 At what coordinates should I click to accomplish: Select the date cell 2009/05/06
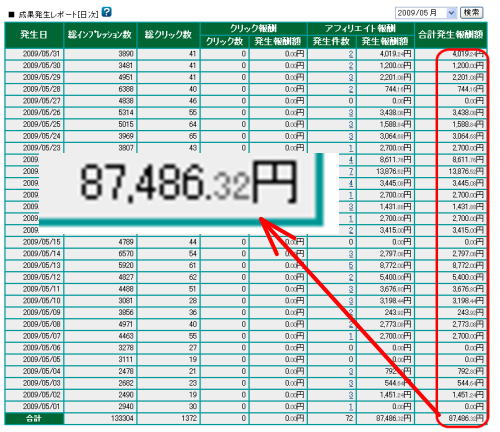(x=34, y=348)
